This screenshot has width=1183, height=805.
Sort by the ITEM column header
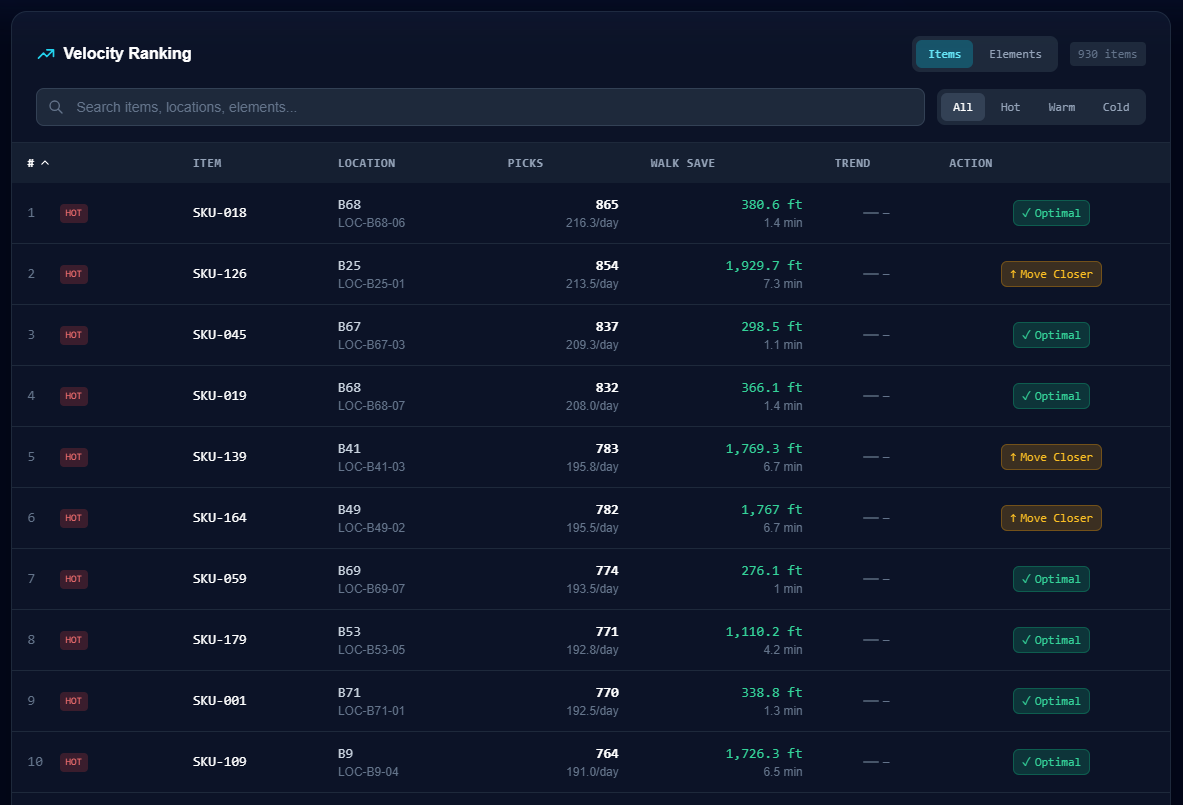(207, 163)
